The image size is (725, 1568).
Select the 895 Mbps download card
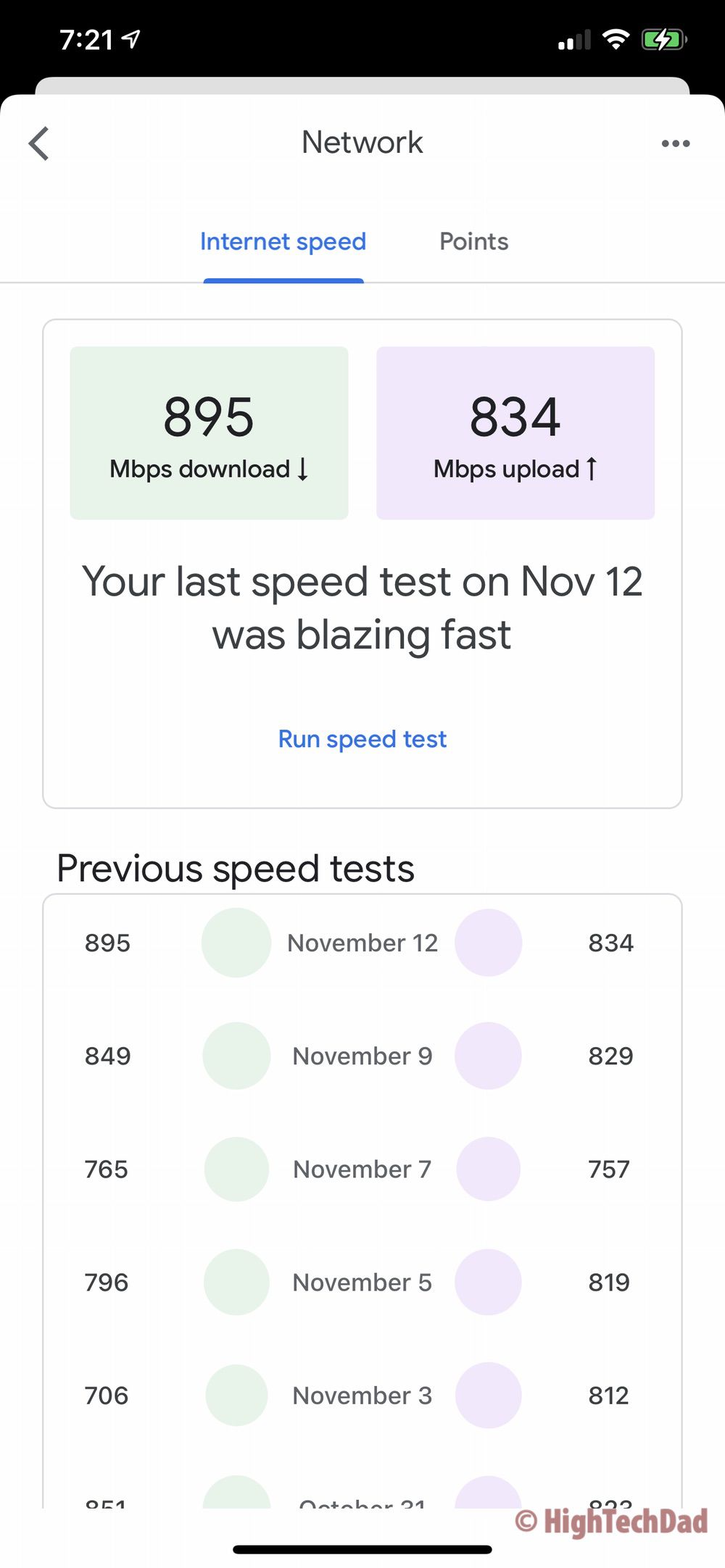pyautogui.click(x=209, y=433)
